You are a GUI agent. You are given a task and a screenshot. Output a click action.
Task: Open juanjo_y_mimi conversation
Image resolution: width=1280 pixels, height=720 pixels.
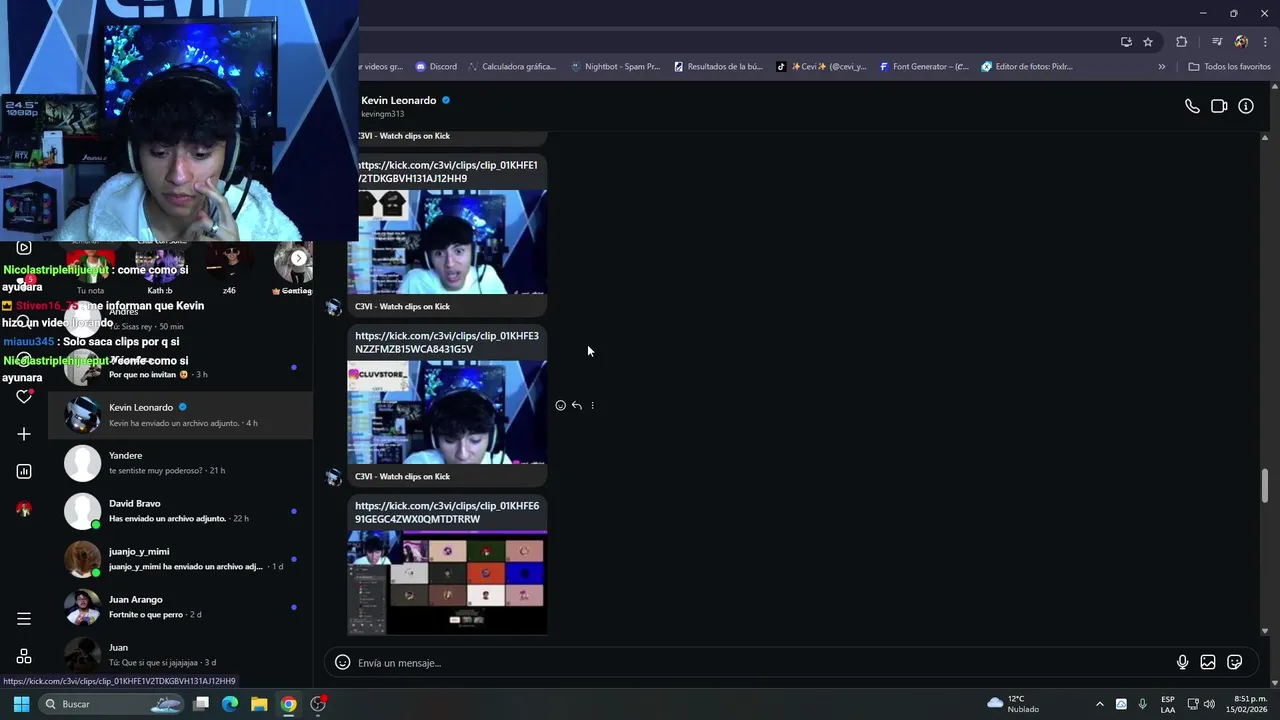click(x=181, y=559)
